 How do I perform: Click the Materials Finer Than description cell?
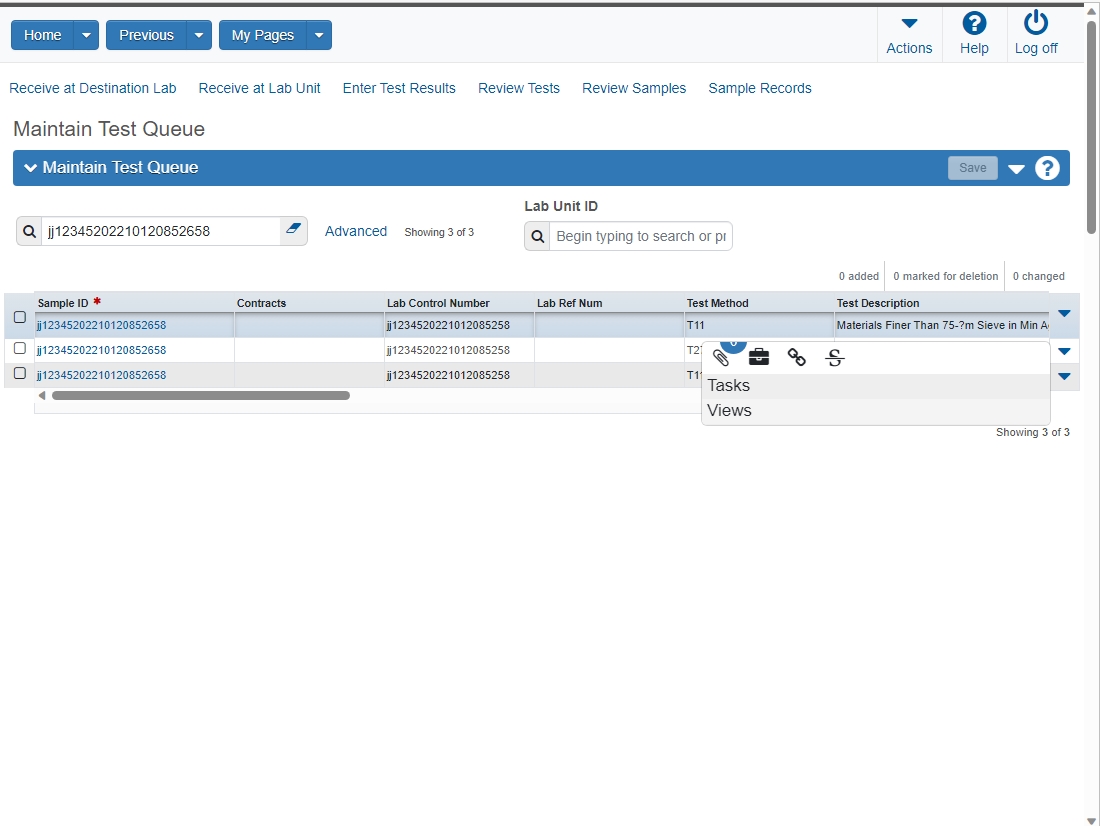[x=942, y=326]
